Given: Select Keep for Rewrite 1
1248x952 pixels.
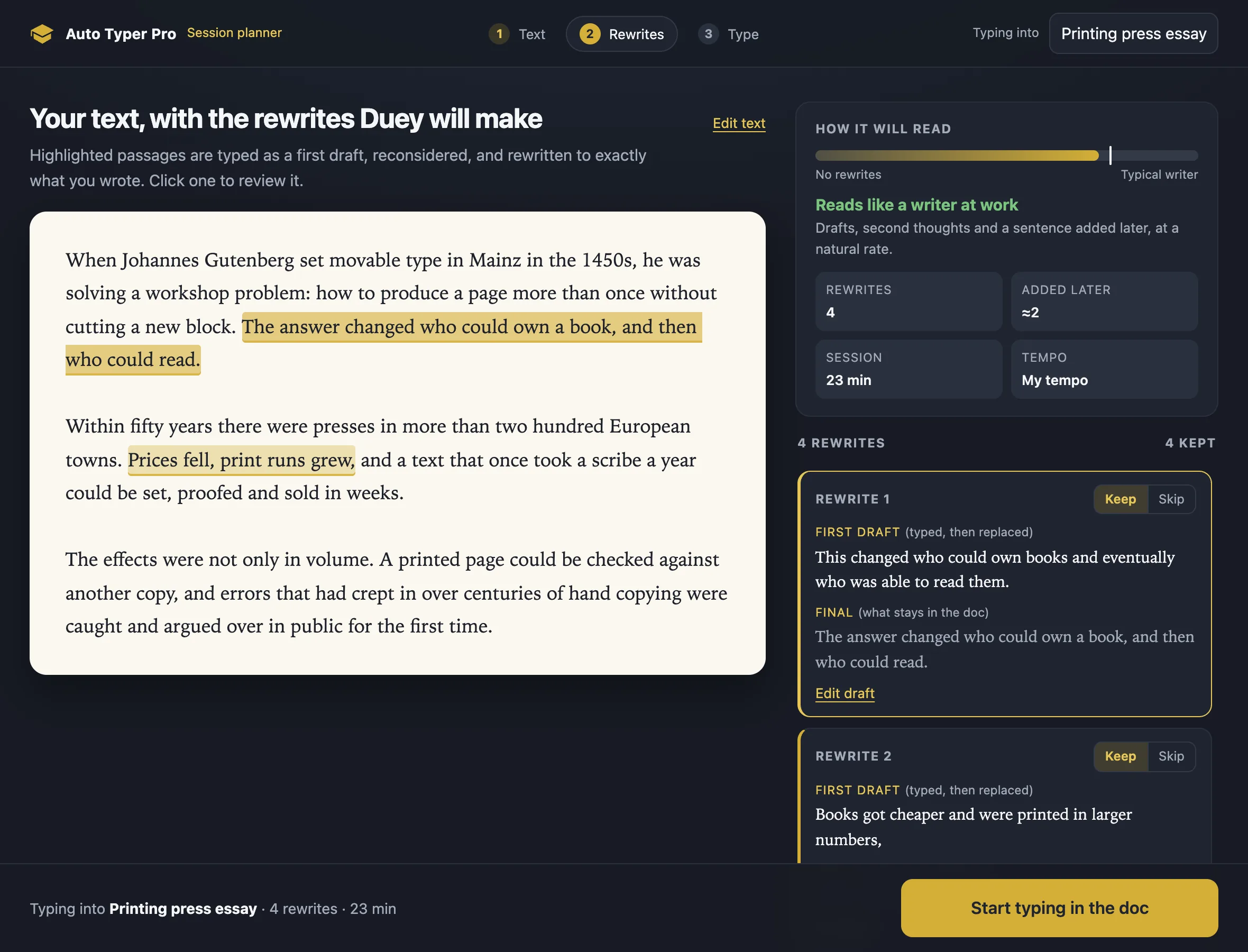Looking at the screenshot, I should pos(1120,499).
